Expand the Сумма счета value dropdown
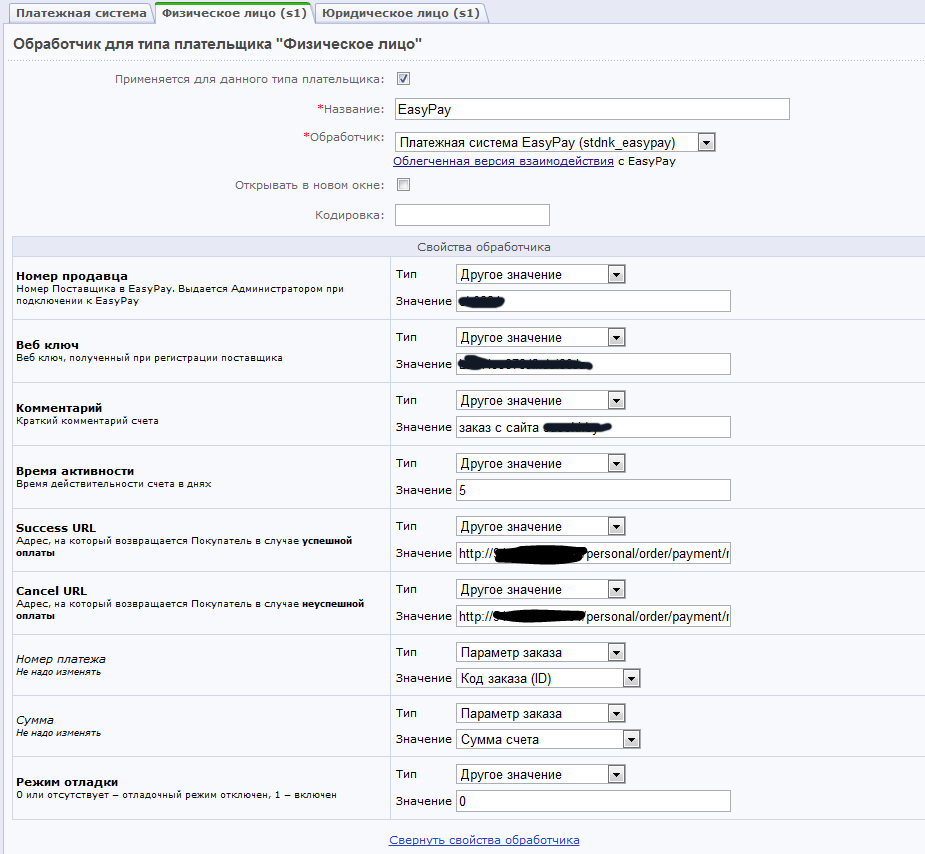This screenshot has width=925, height=854. pos(548,740)
